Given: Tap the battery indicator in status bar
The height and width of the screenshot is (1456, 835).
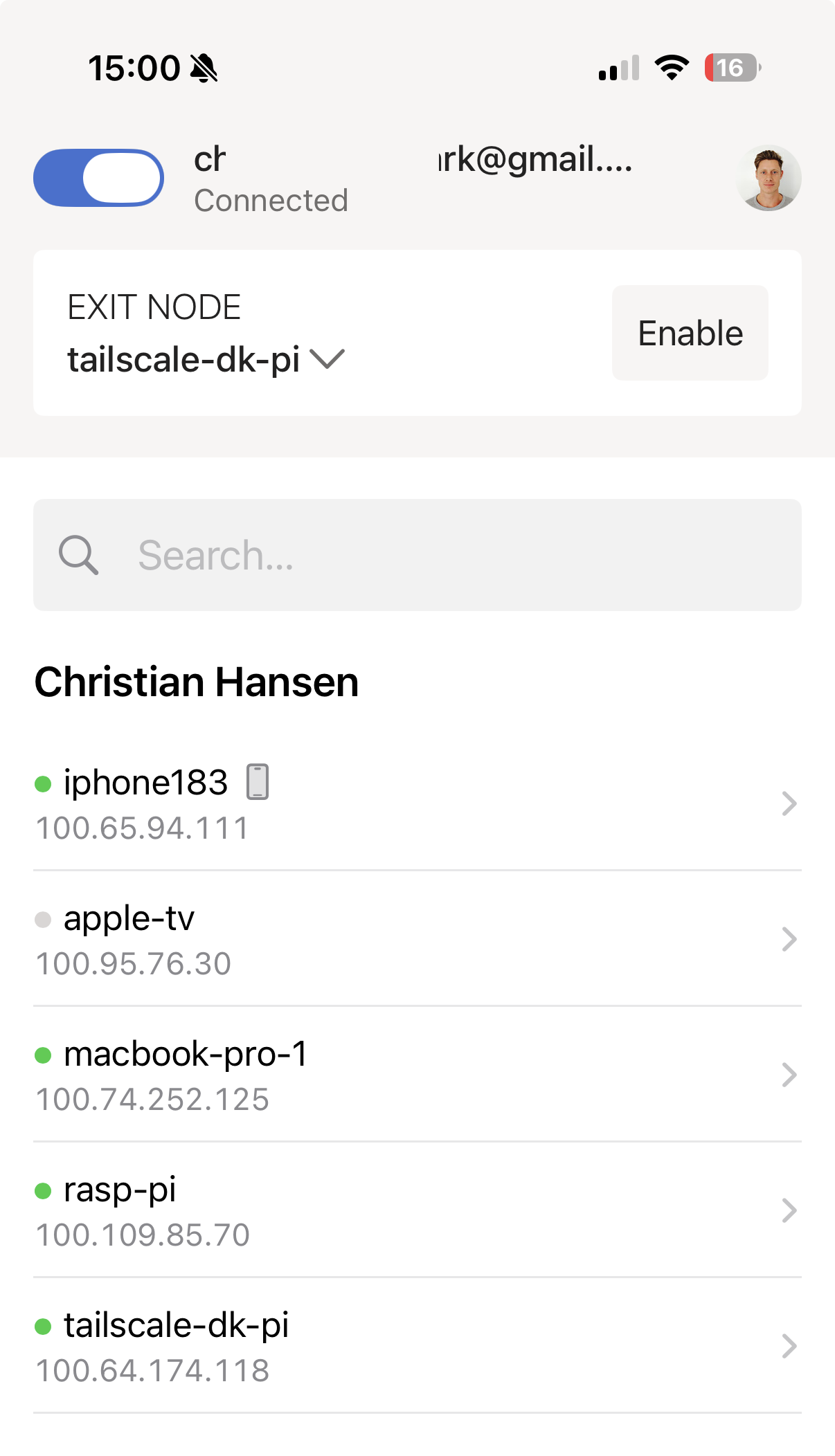Looking at the screenshot, I should 732,68.
